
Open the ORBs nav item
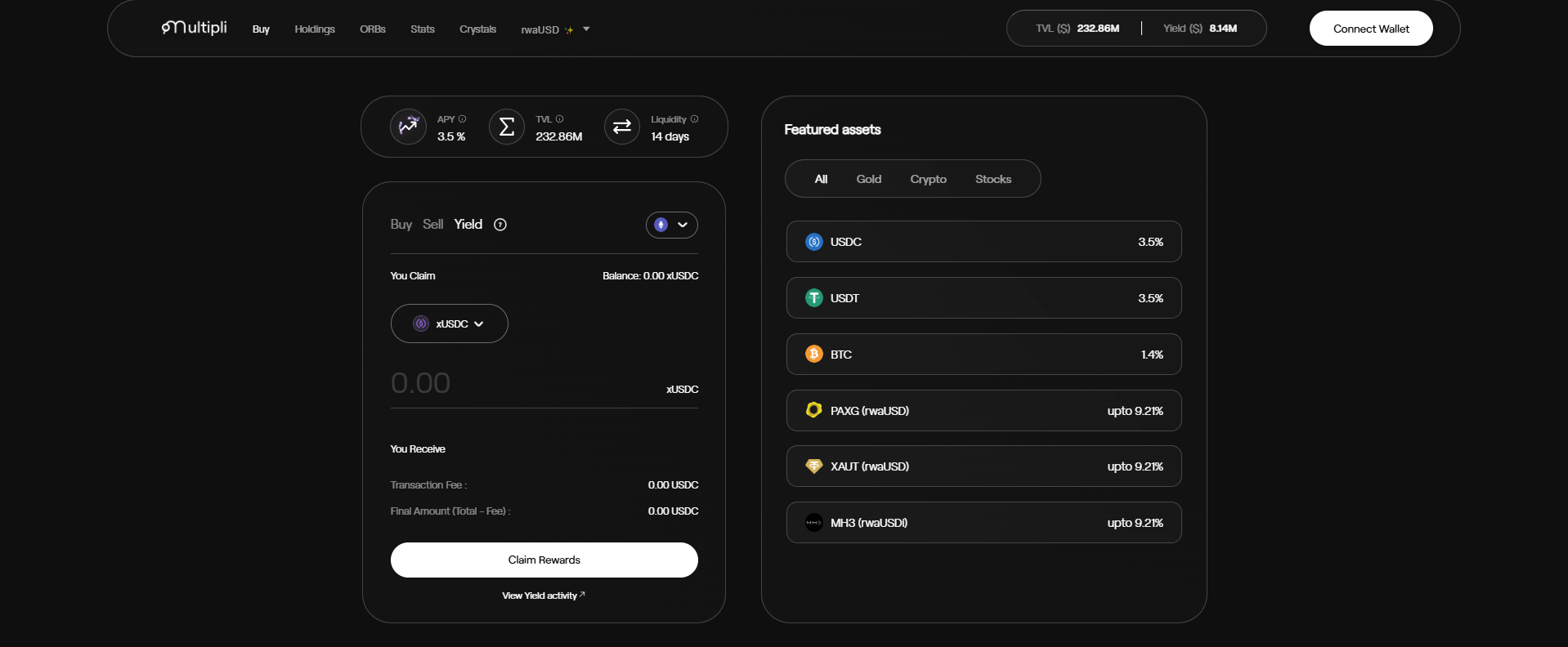click(373, 29)
